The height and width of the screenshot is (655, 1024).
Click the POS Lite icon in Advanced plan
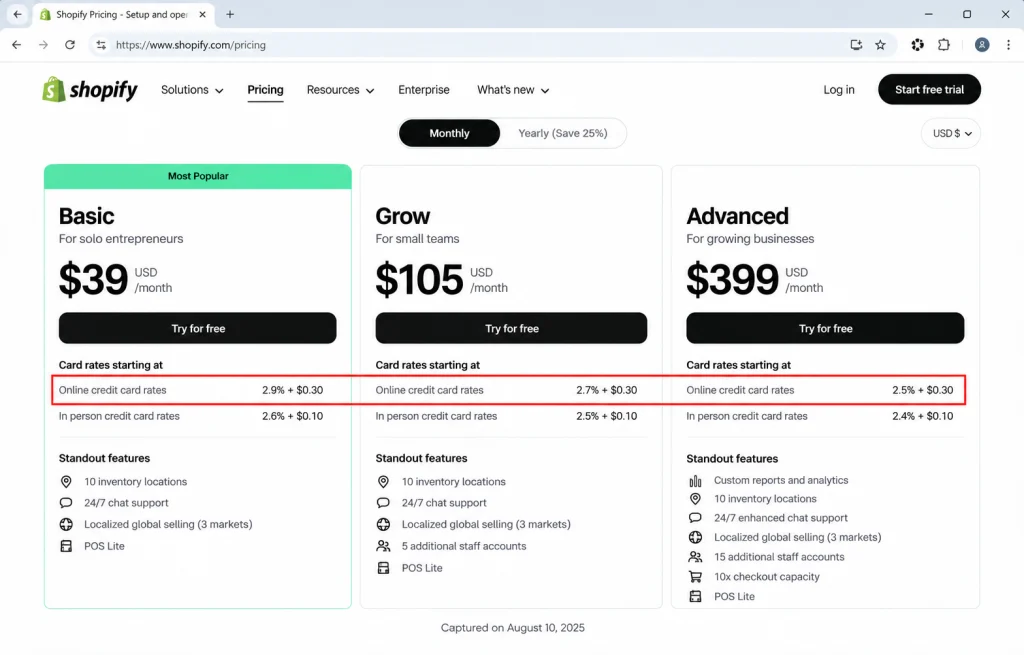(x=696, y=596)
